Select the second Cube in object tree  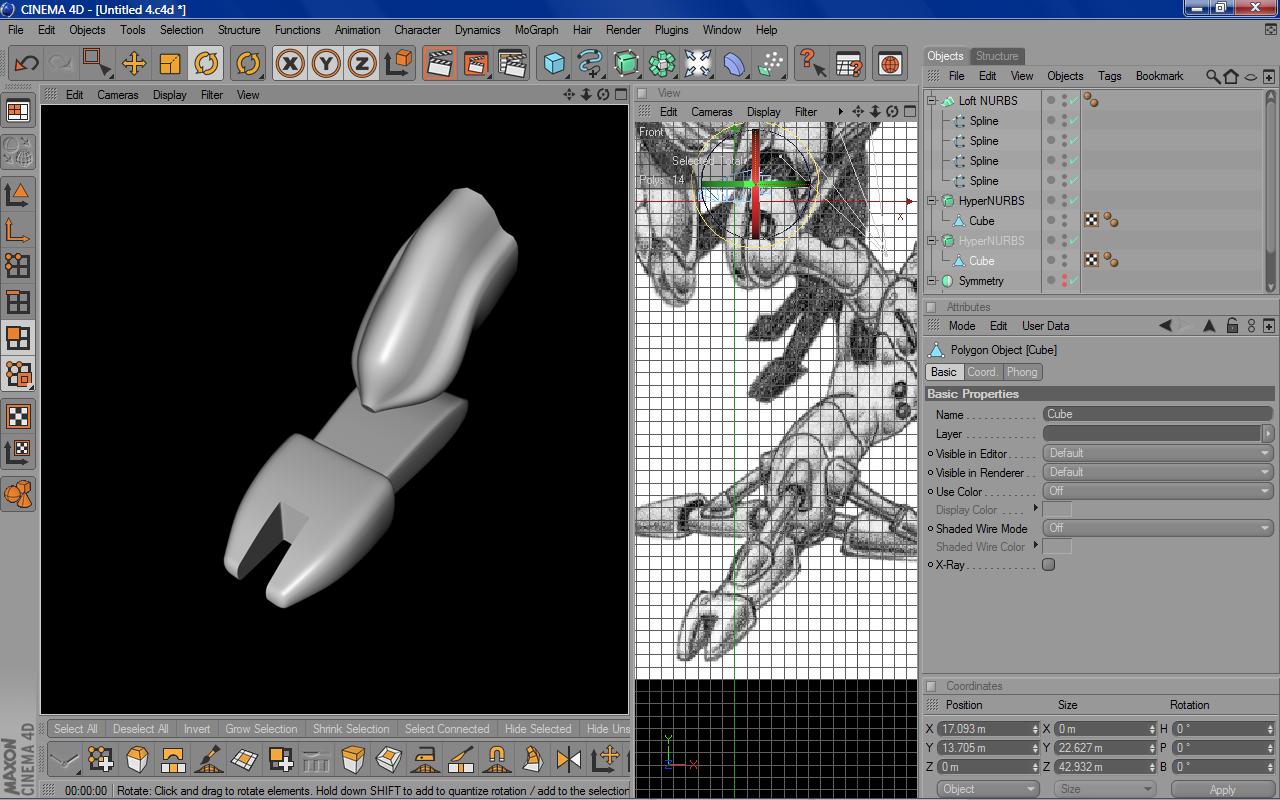click(981, 261)
